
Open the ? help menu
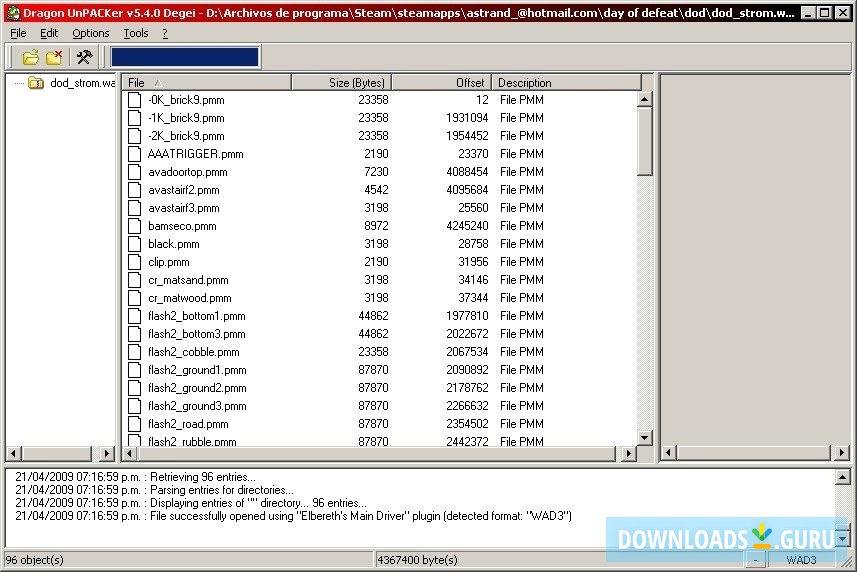point(165,33)
